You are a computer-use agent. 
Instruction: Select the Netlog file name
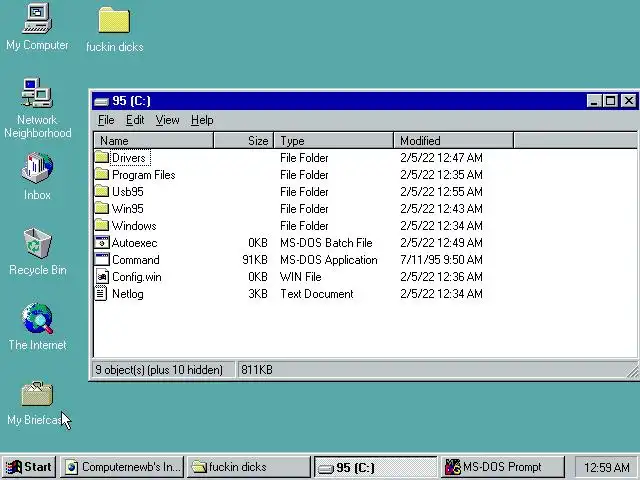click(x=127, y=294)
